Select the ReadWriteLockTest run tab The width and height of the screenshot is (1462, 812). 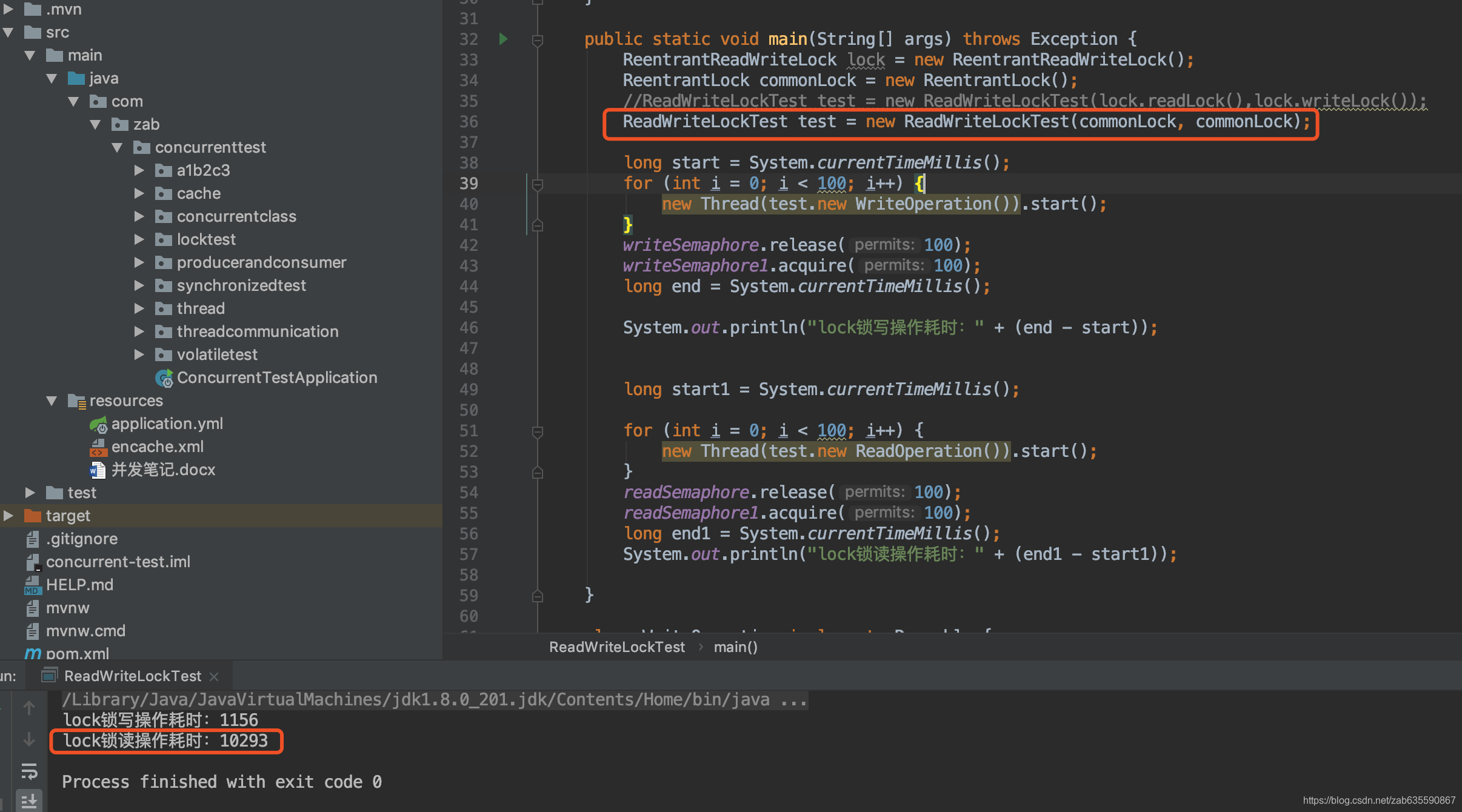pyautogui.click(x=132, y=676)
